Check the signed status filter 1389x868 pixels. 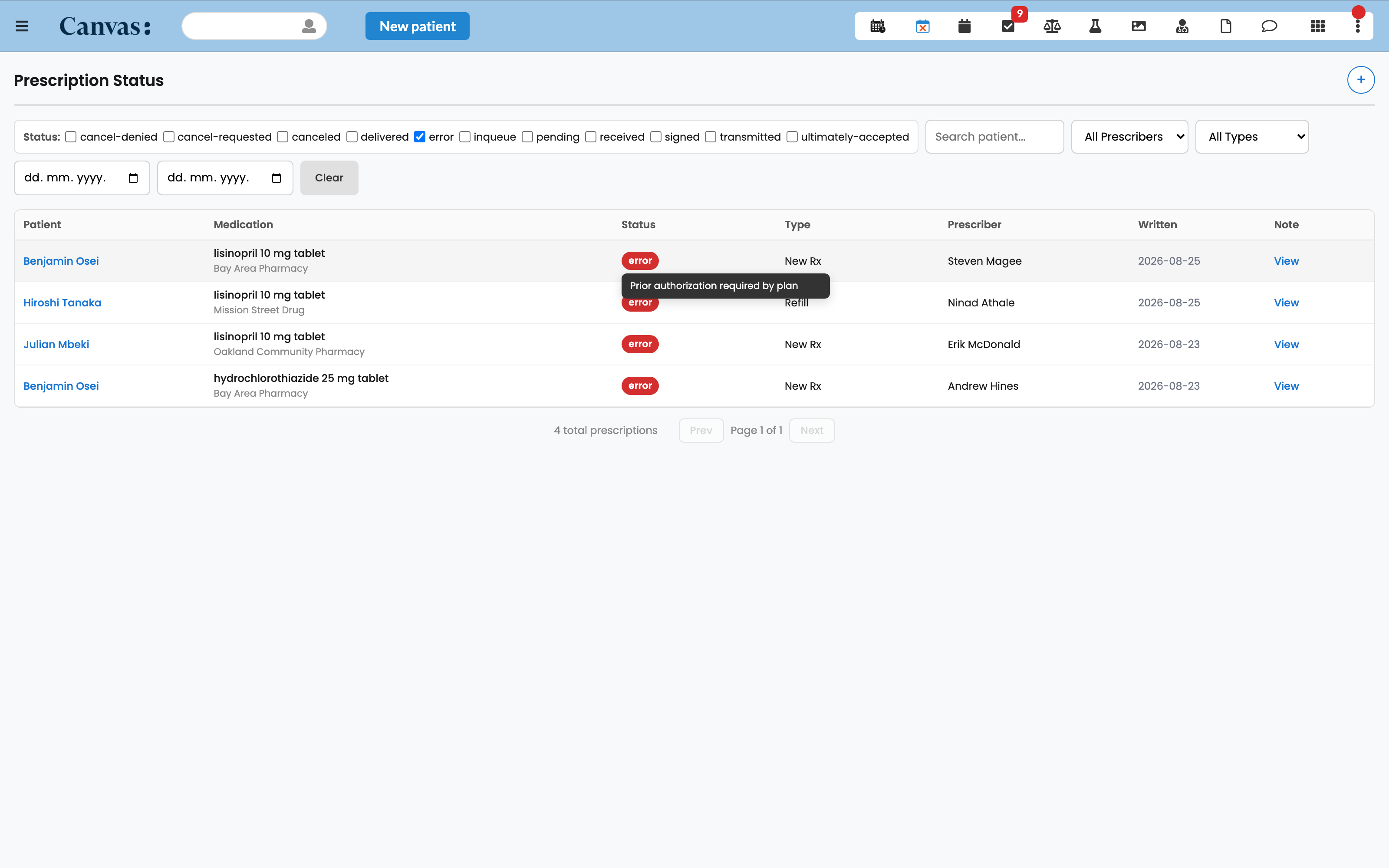656,137
